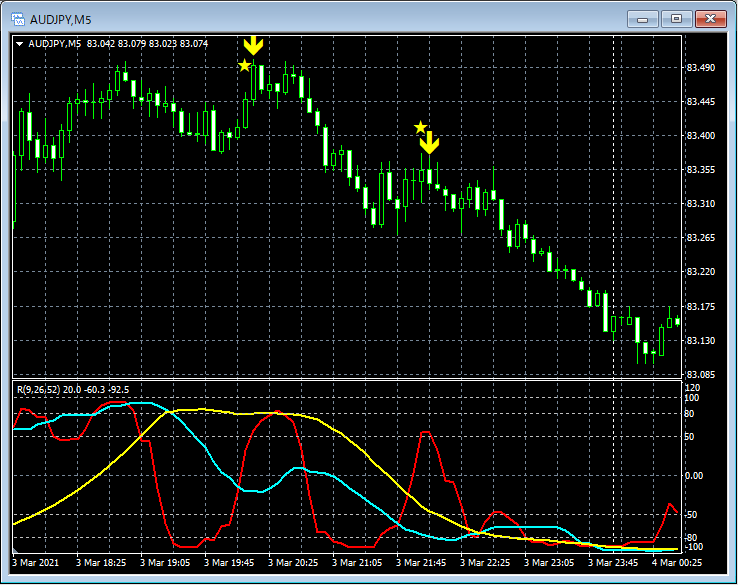Click the 83.220 price scale label
Viewport: 739px width, 586px height.
pyautogui.click(x=700, y=272)
